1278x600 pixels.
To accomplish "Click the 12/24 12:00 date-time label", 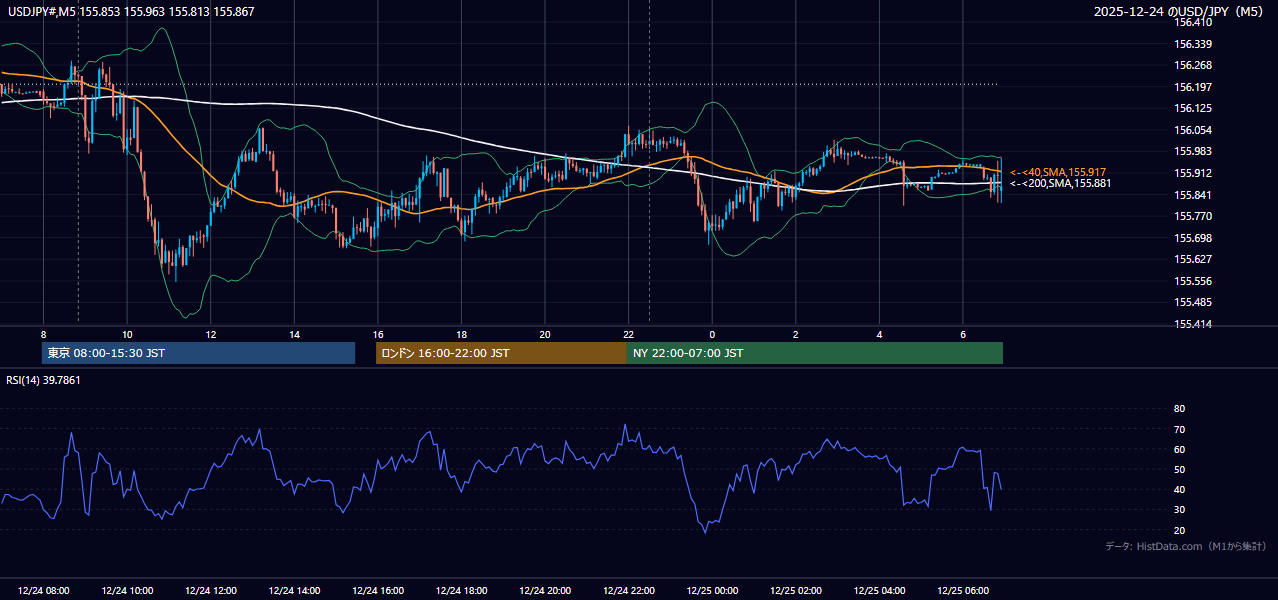I will 210,591.
